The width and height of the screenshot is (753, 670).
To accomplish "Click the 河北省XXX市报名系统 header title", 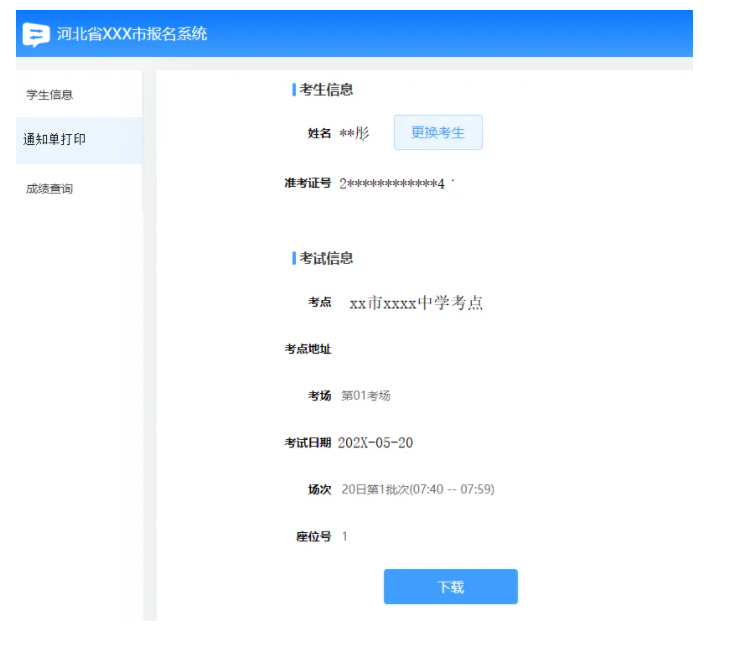I will tap(132, 34).
